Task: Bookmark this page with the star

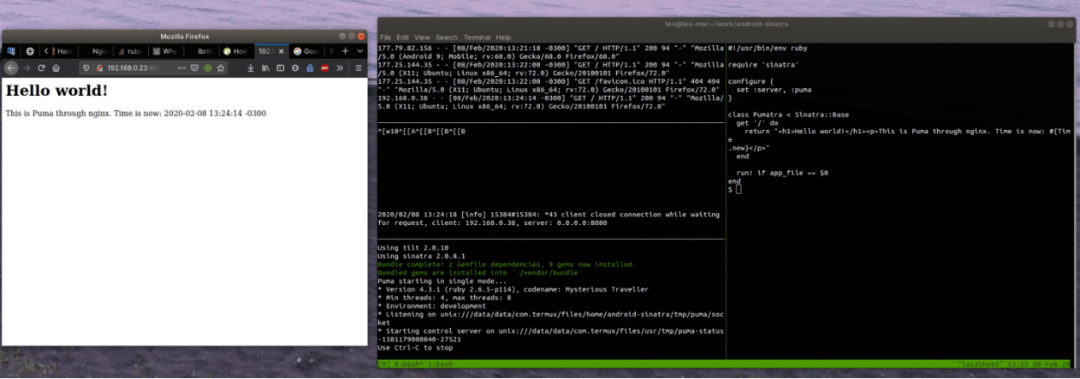Action: pyautogui.click(x=220, y=68)
